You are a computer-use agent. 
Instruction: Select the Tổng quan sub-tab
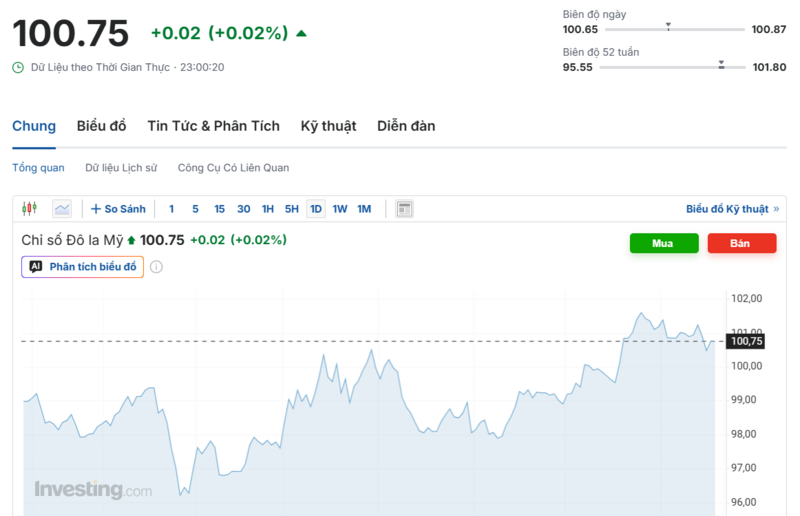[x=38, y=168]
